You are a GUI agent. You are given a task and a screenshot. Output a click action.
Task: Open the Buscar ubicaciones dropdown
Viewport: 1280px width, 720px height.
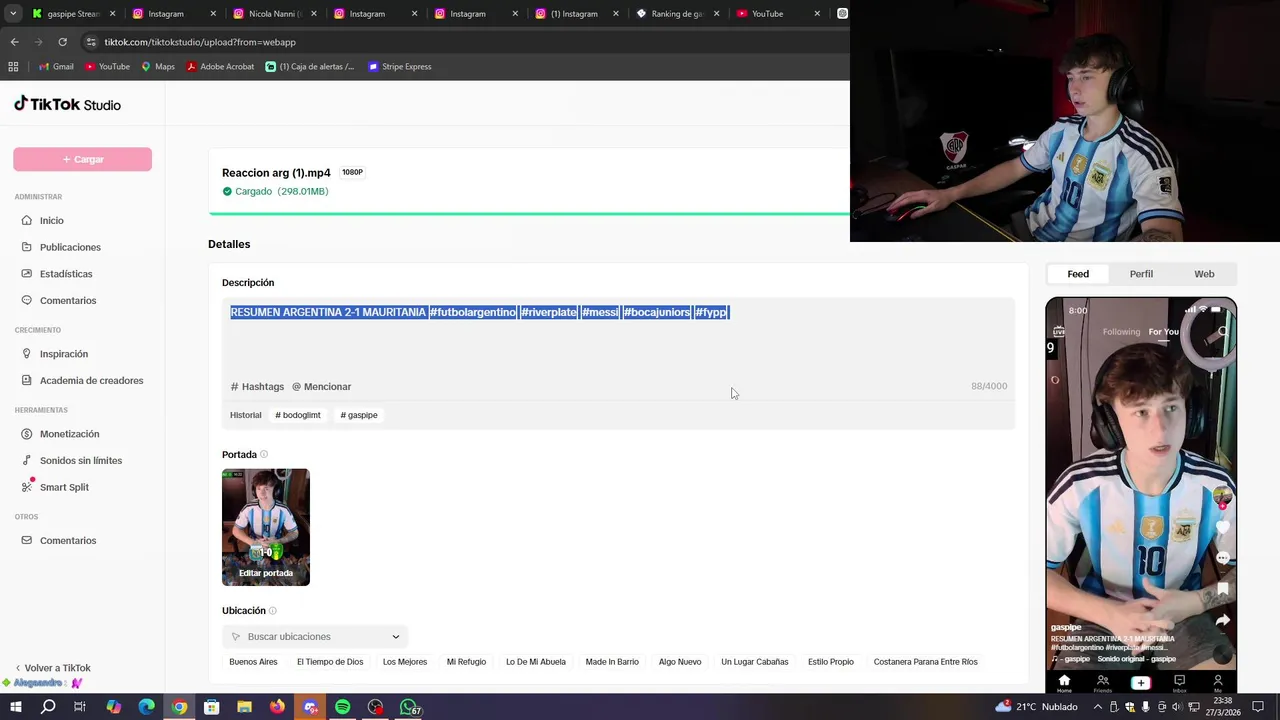315,636
